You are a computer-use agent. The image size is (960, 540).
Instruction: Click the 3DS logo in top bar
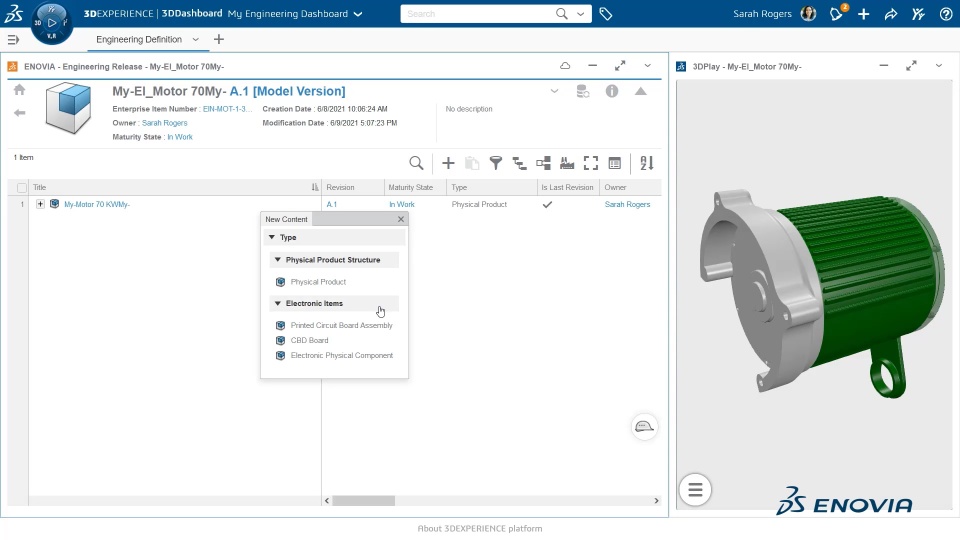pos(13,13)
